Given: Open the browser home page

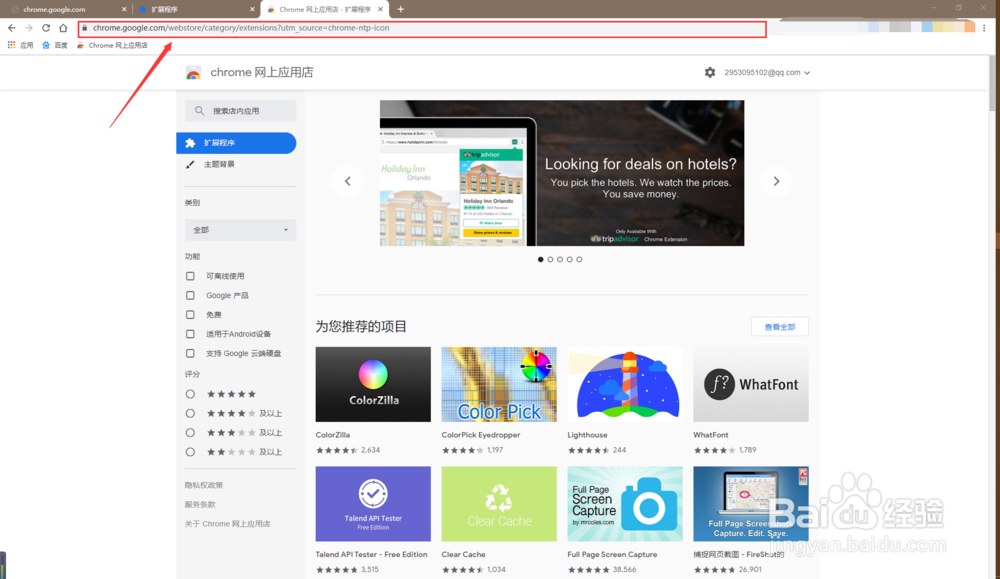Looking at the screenshot, I should 63,28.
